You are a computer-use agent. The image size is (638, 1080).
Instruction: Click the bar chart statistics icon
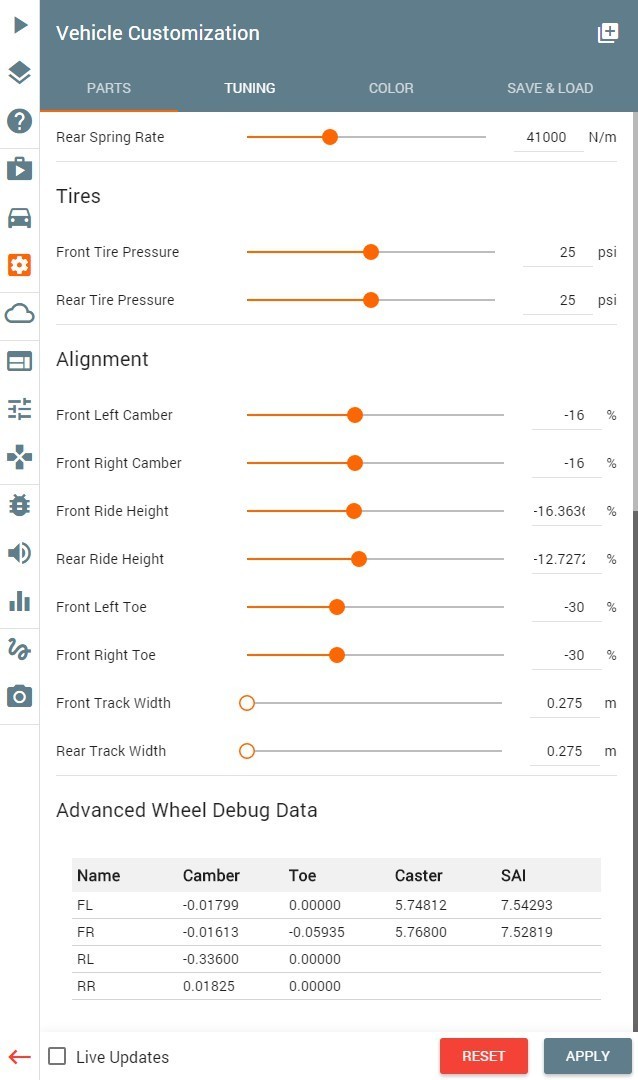20,601
